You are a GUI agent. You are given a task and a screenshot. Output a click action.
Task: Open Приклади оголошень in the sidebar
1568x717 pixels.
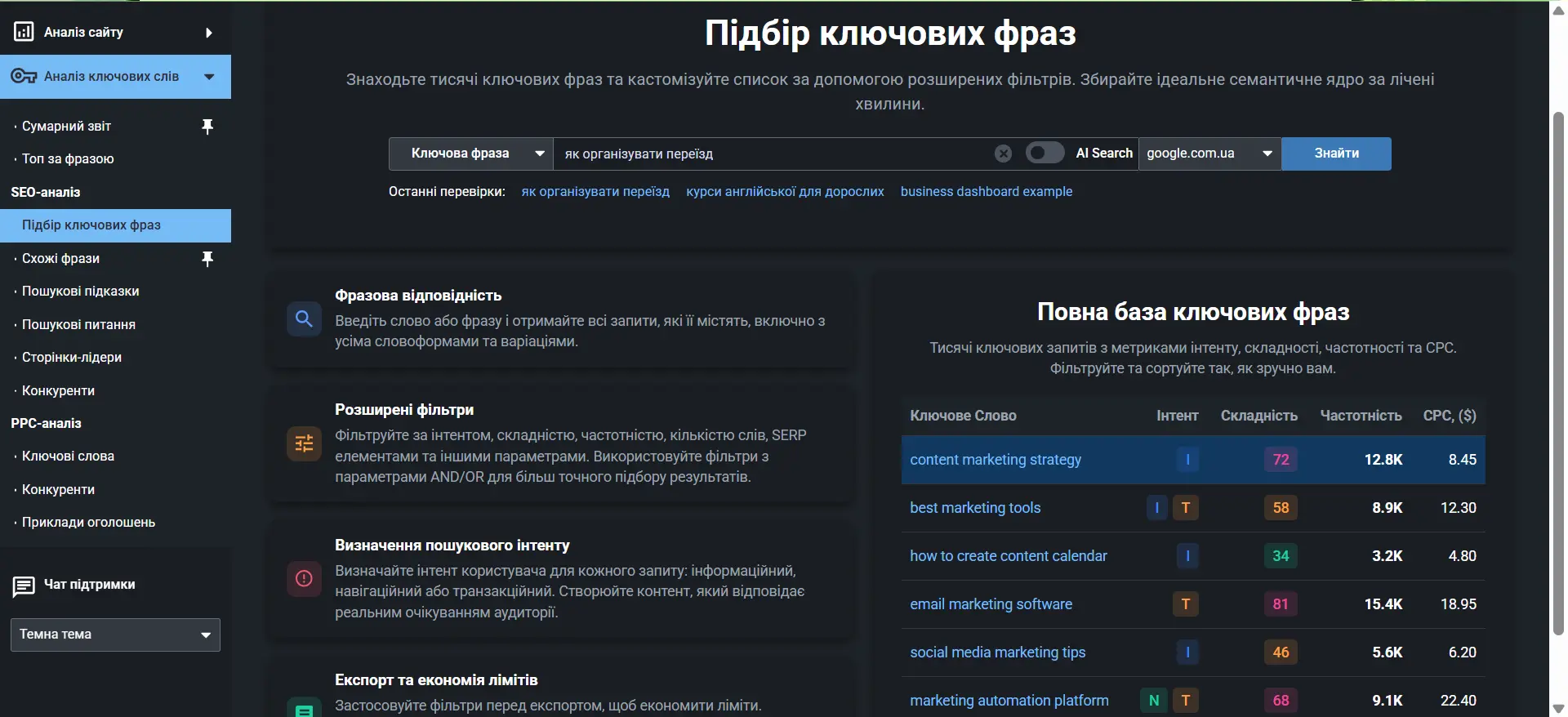tap(88, 523)
